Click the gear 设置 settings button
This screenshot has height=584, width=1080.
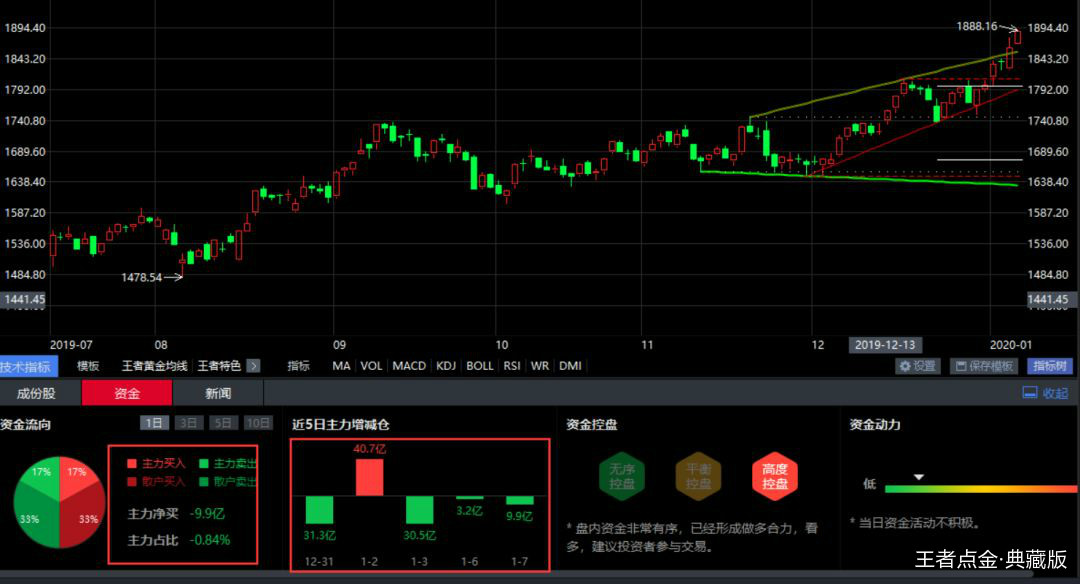coord(918,366)
